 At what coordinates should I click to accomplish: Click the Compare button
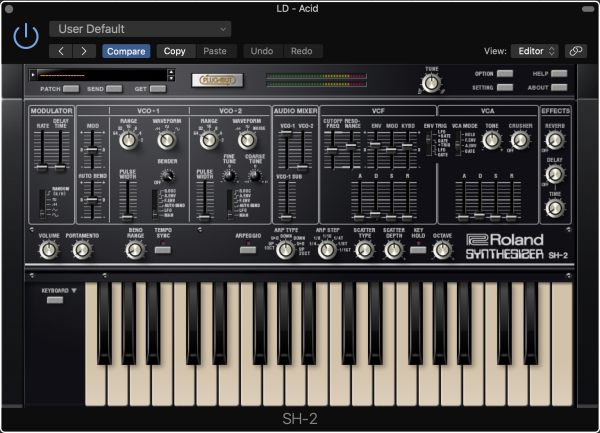pos(126,51)
